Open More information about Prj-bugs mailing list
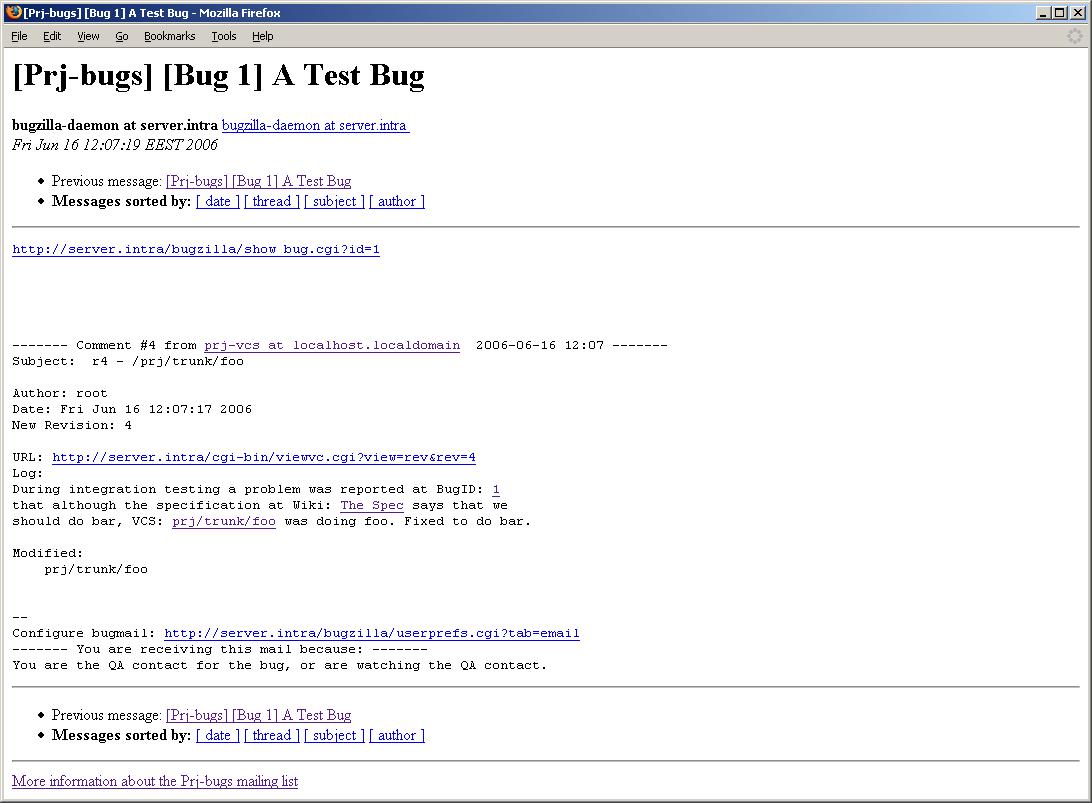 point(155,782)
